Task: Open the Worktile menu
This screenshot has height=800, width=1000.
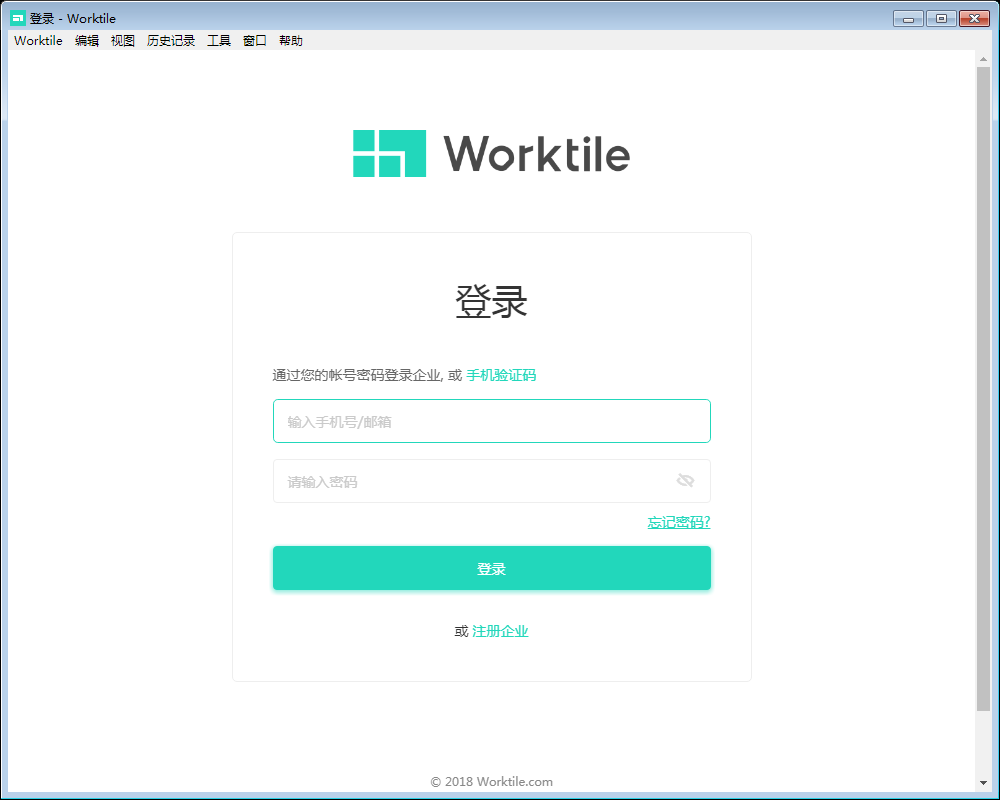Action: [x=37, y=40]
